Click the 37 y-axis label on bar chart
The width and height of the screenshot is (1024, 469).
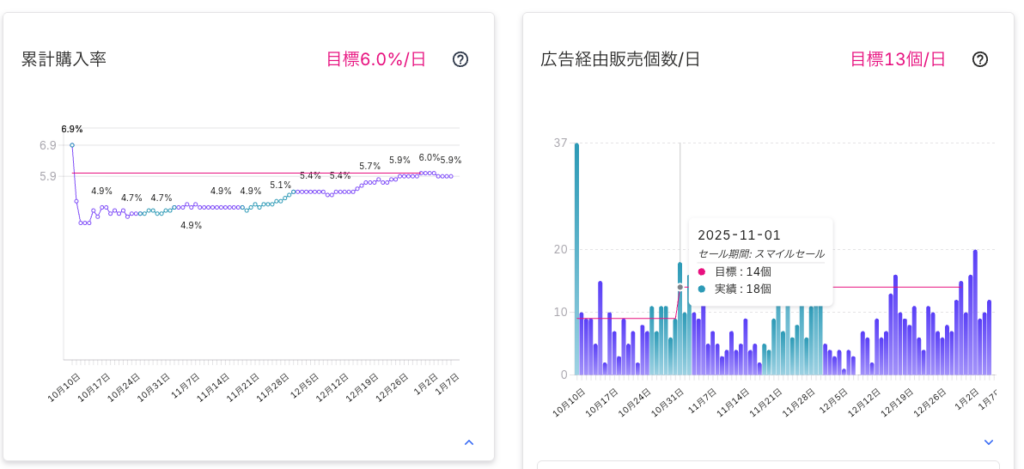tap(560, 143)
